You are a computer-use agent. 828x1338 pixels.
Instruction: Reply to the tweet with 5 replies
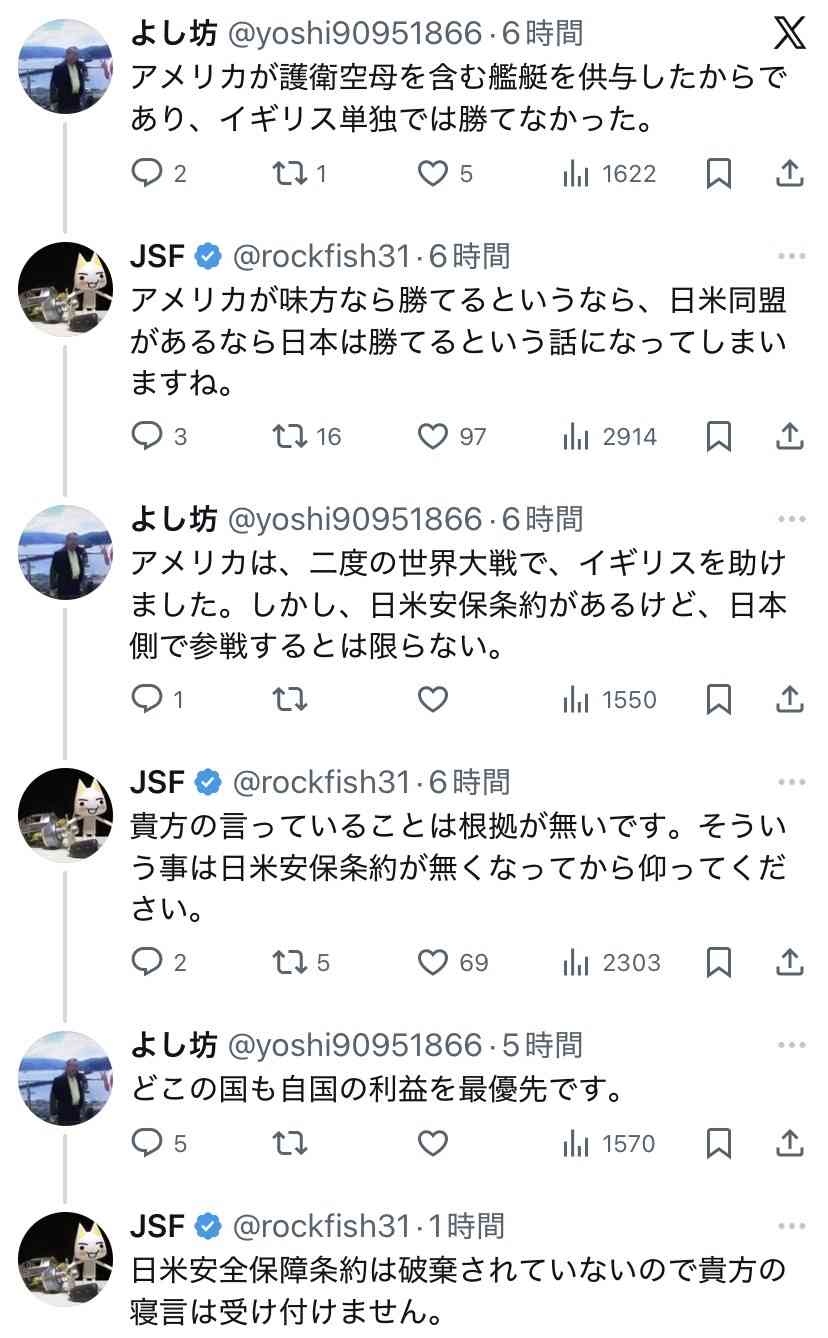[148, 1142]
